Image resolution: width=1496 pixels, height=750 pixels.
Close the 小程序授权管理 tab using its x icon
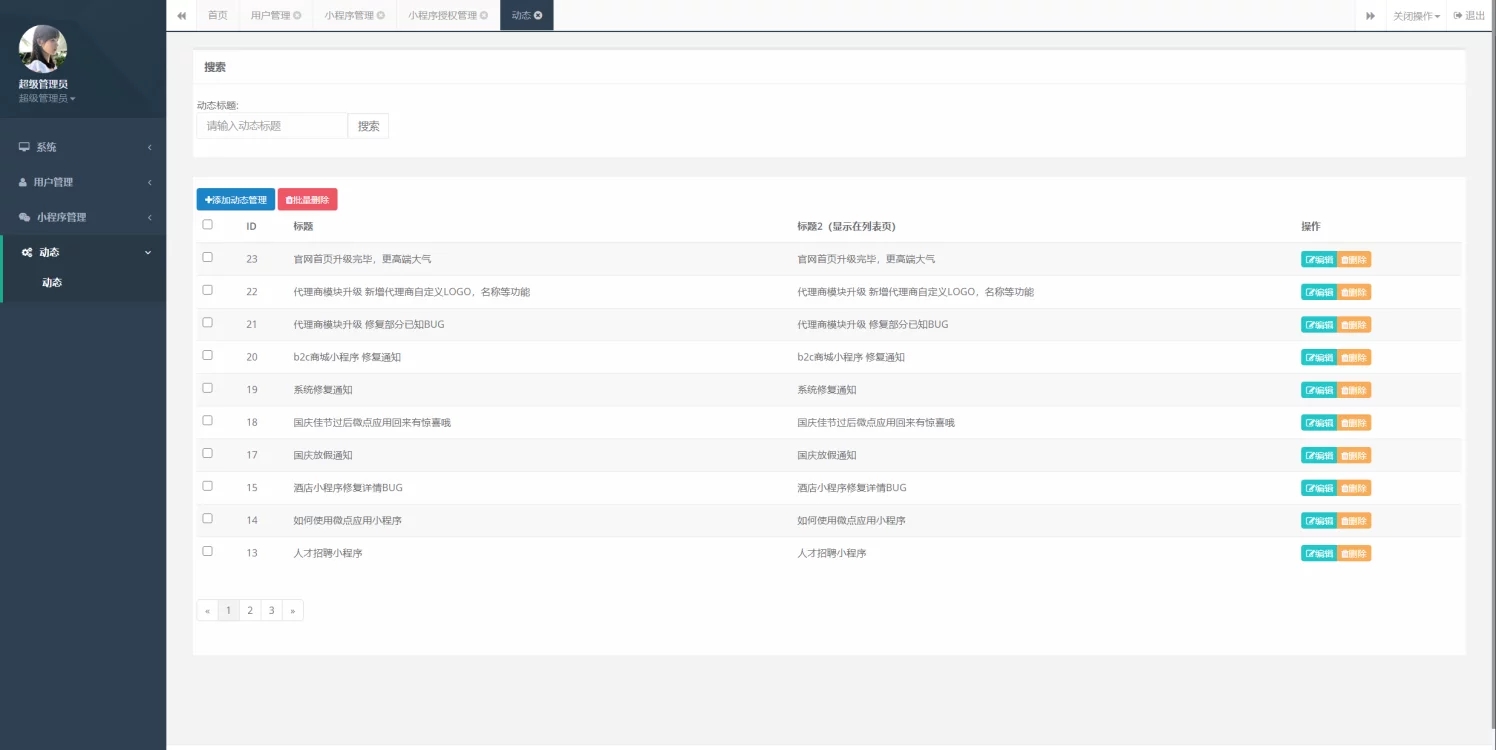click(484, 16)
